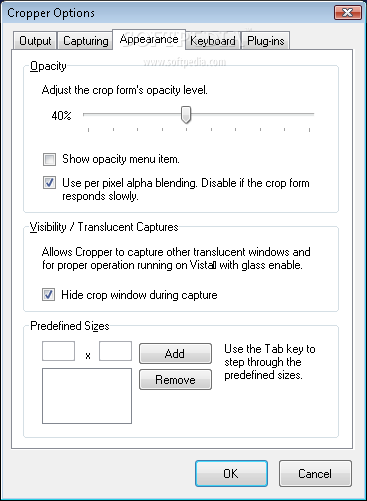
Task: Click the Cancel button
Action: coord(315,474)
